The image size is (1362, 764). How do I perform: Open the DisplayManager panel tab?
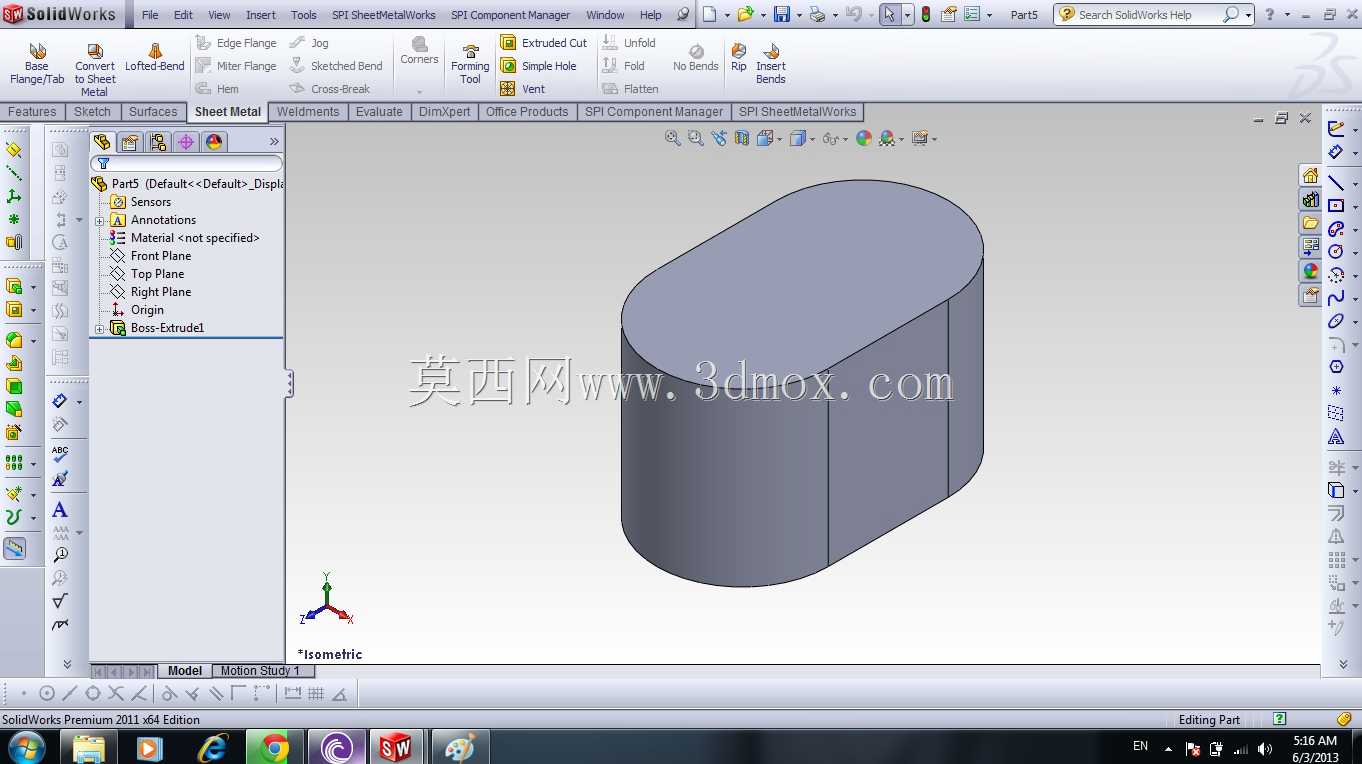click(214, 142)
